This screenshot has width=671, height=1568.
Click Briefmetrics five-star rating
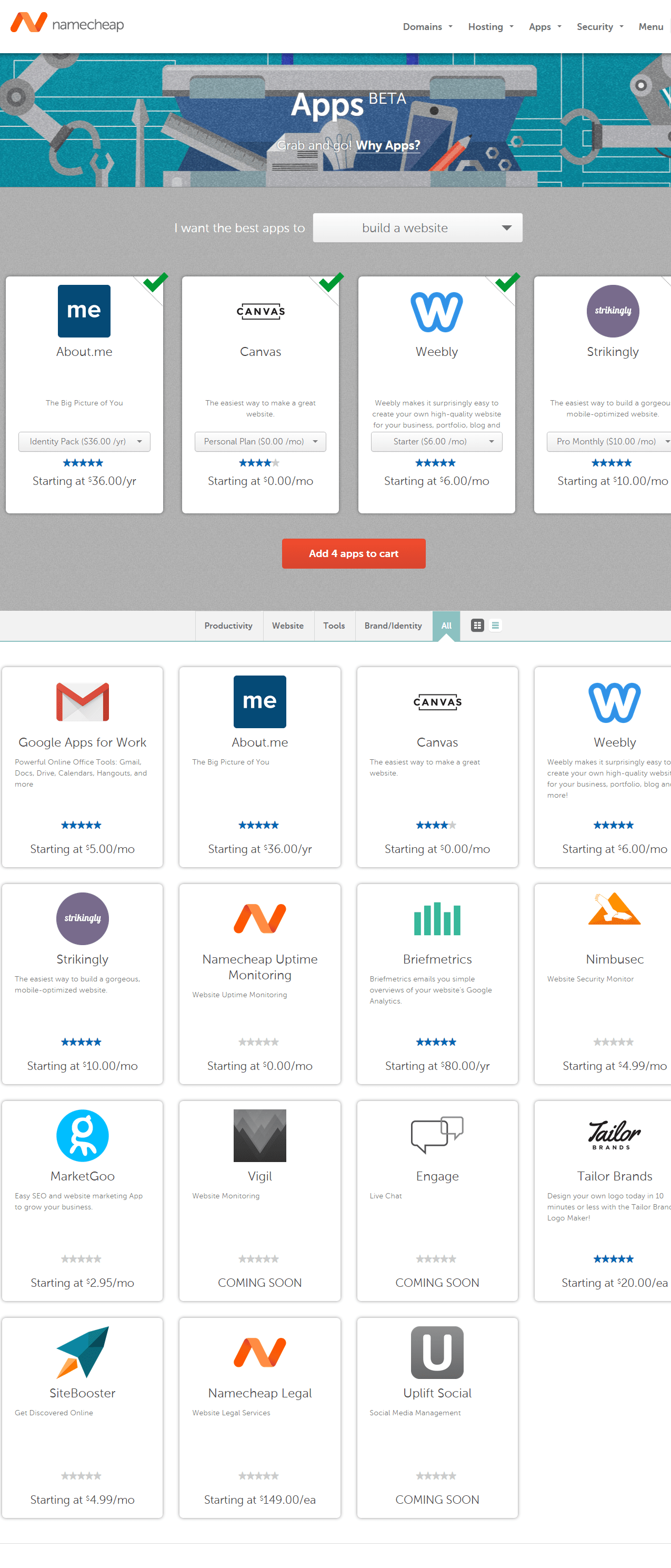[436, 1042]
